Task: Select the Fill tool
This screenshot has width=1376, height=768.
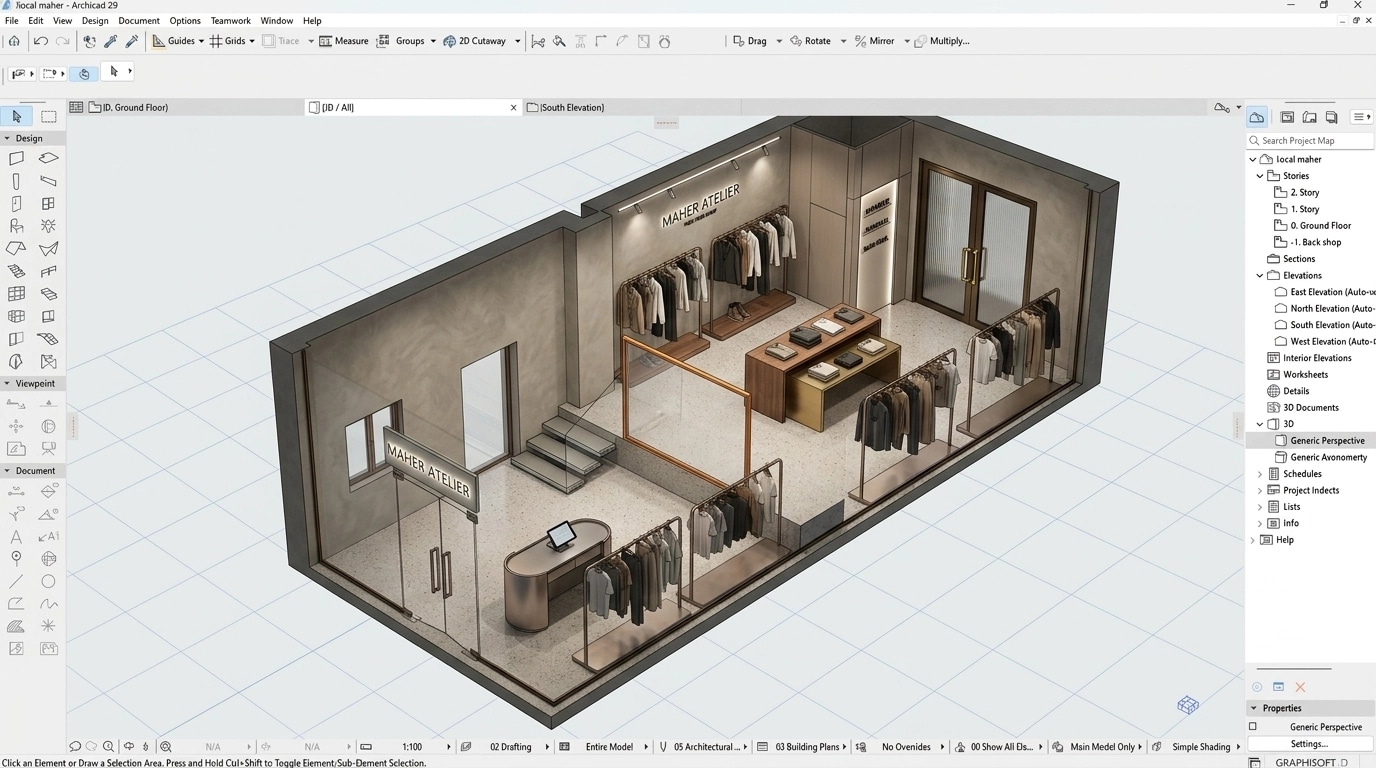Action: [16, 626]
